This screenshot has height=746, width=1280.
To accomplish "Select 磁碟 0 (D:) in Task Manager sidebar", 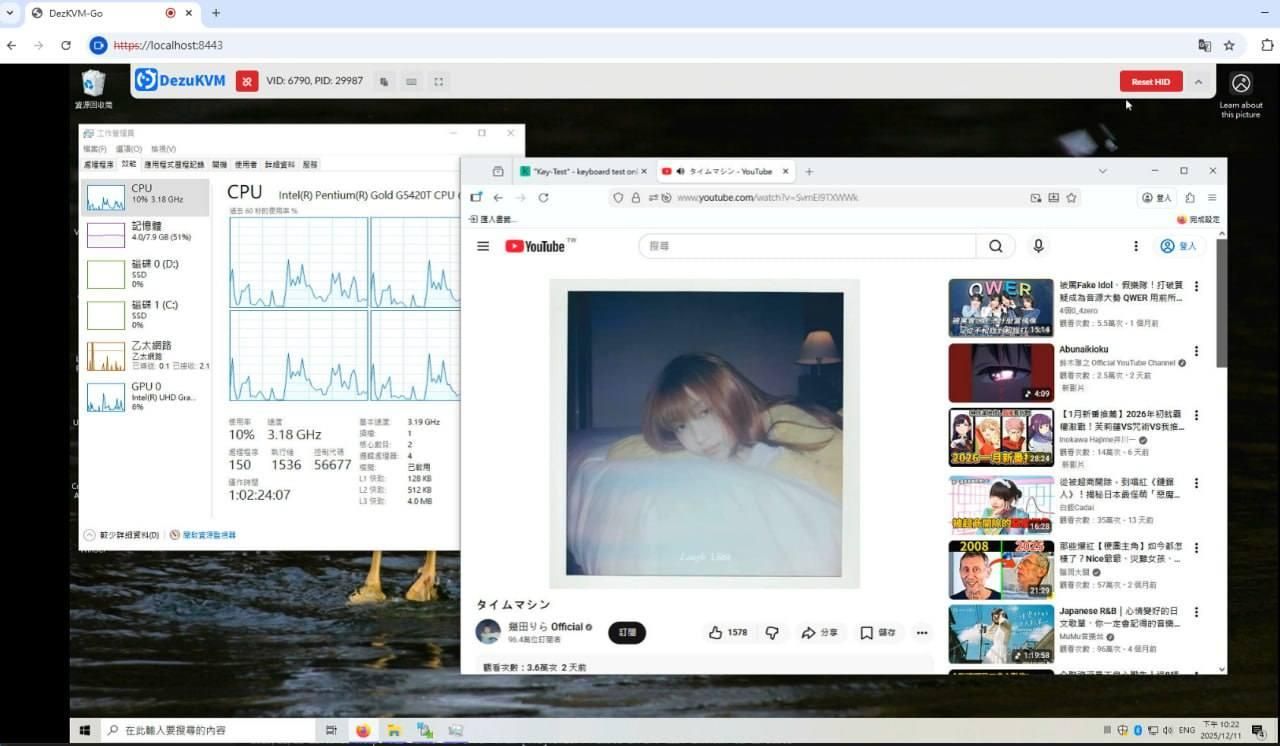I will pos(145,274).
